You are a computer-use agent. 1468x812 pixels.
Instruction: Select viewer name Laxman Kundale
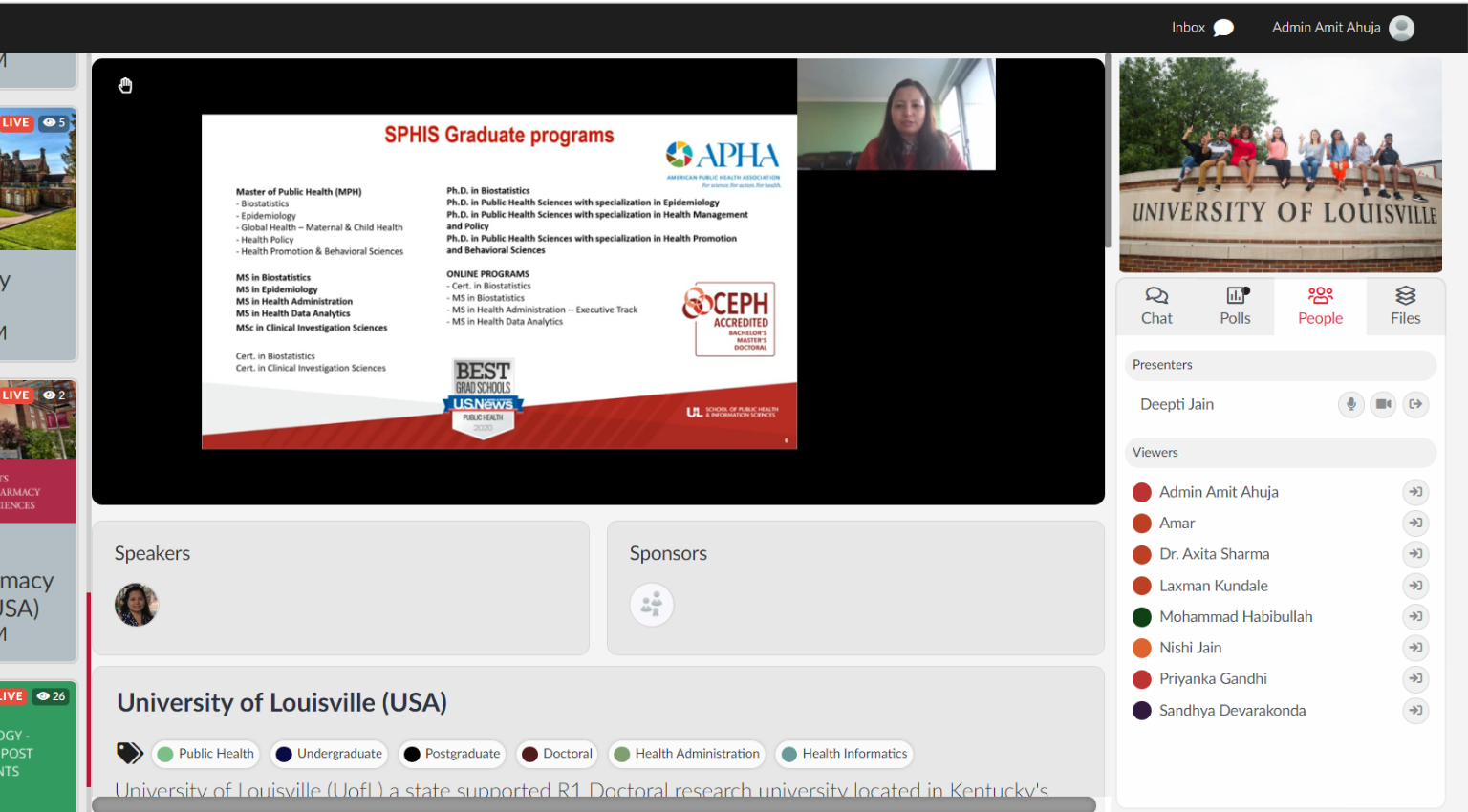pos(1214,586)
